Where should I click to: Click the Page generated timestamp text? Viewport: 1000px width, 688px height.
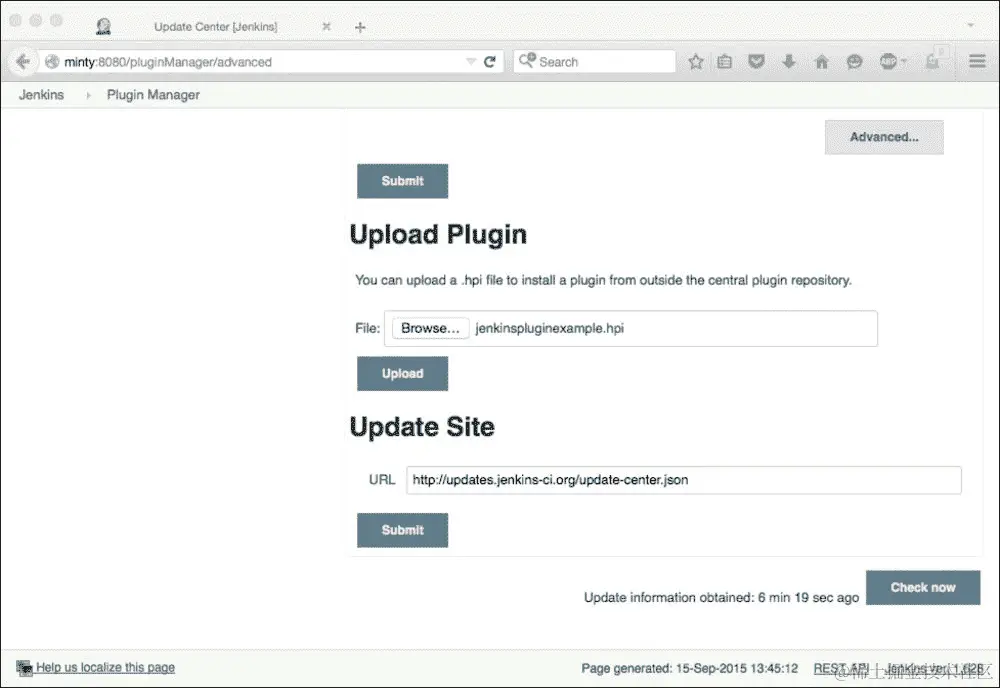click(x=689, y=668)
